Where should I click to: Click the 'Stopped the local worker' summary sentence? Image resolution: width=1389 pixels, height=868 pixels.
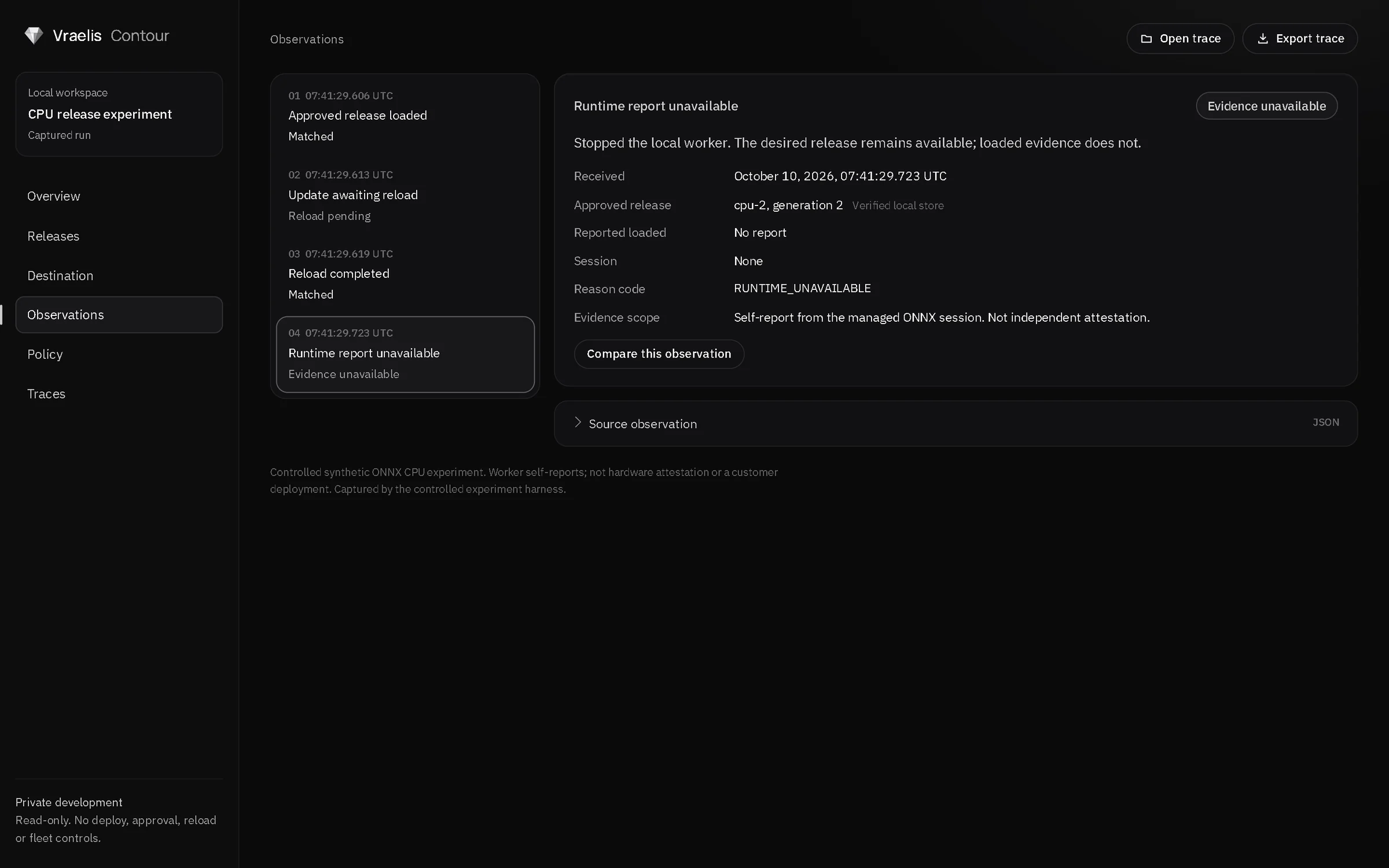857,143
